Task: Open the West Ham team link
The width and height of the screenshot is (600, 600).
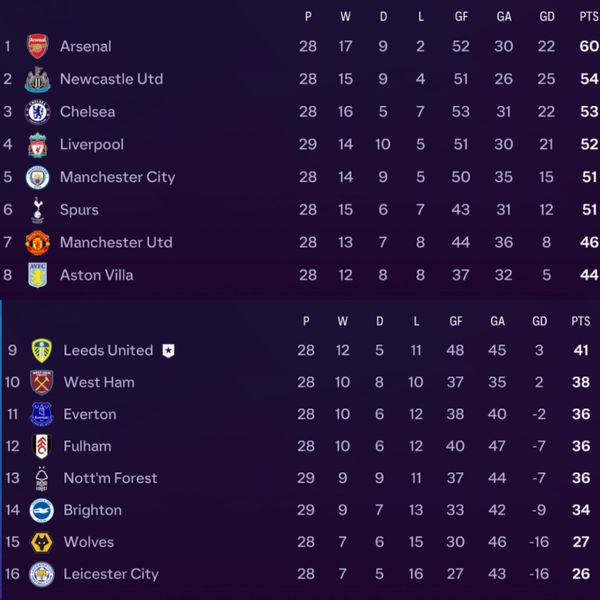Action: (x=99, y=382)
